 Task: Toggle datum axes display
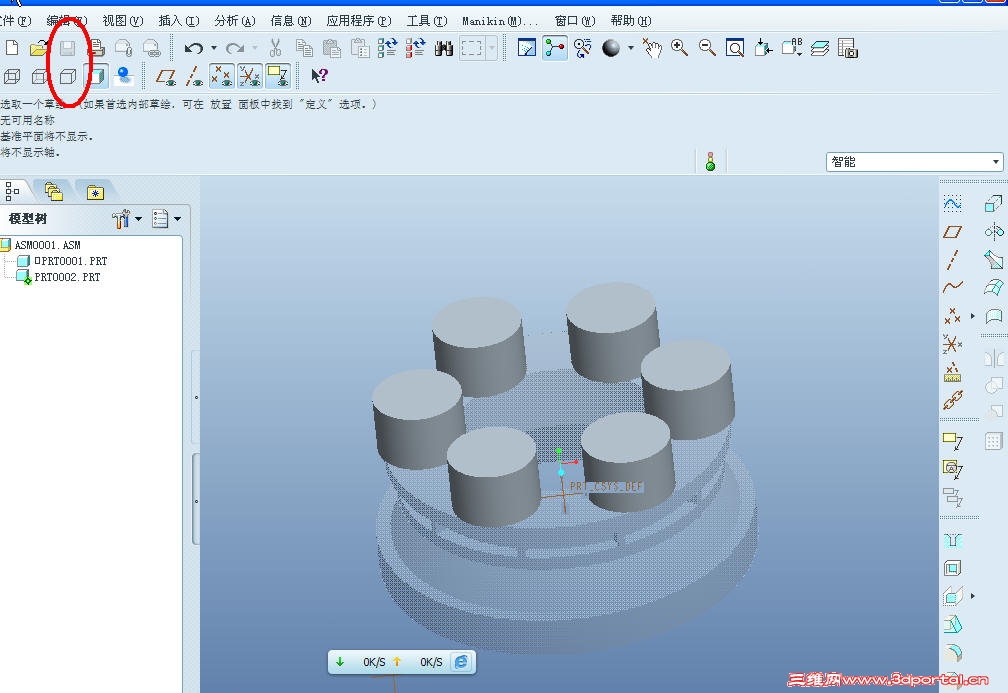click(x=194, y=76)
